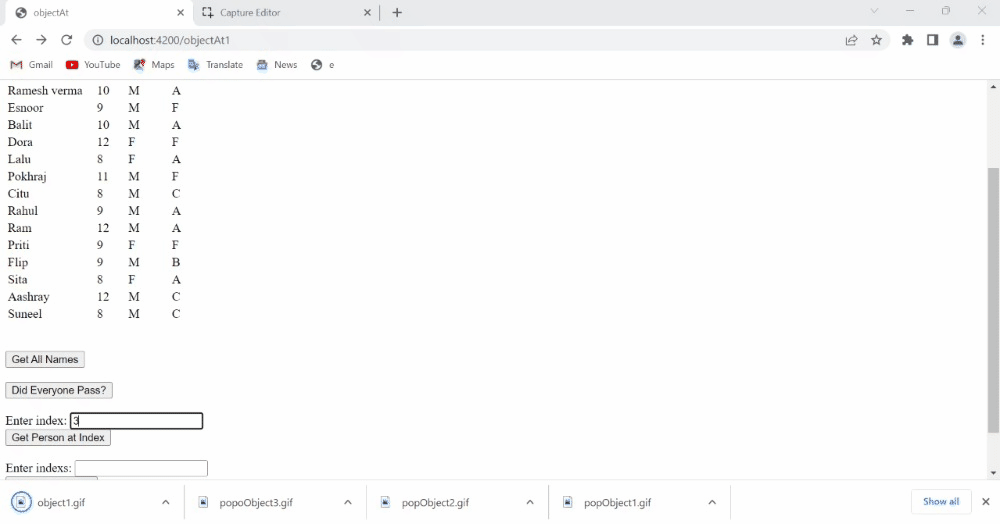The width and height of the screenshot is (1000, 524).
Task: Bookmark this tab with star icon
Action: [876, 40]
